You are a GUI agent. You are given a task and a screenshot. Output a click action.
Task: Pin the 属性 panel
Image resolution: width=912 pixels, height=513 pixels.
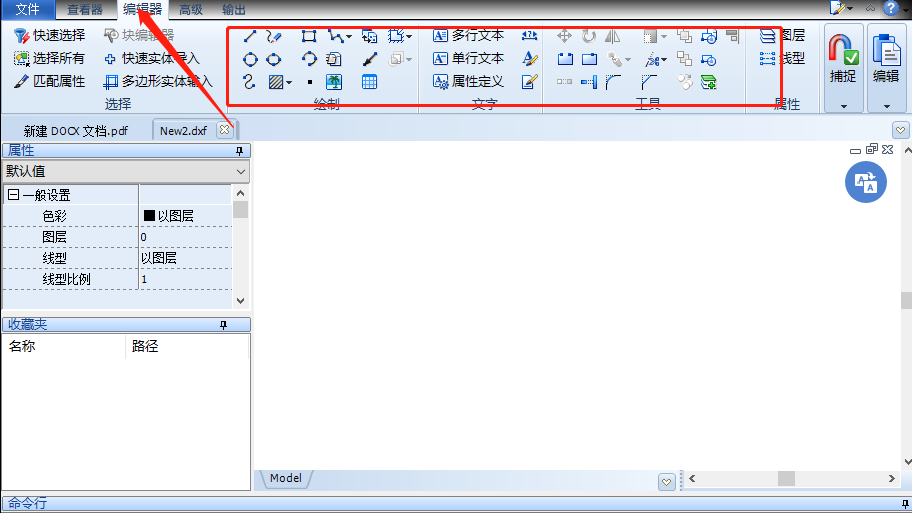(239, 150)
